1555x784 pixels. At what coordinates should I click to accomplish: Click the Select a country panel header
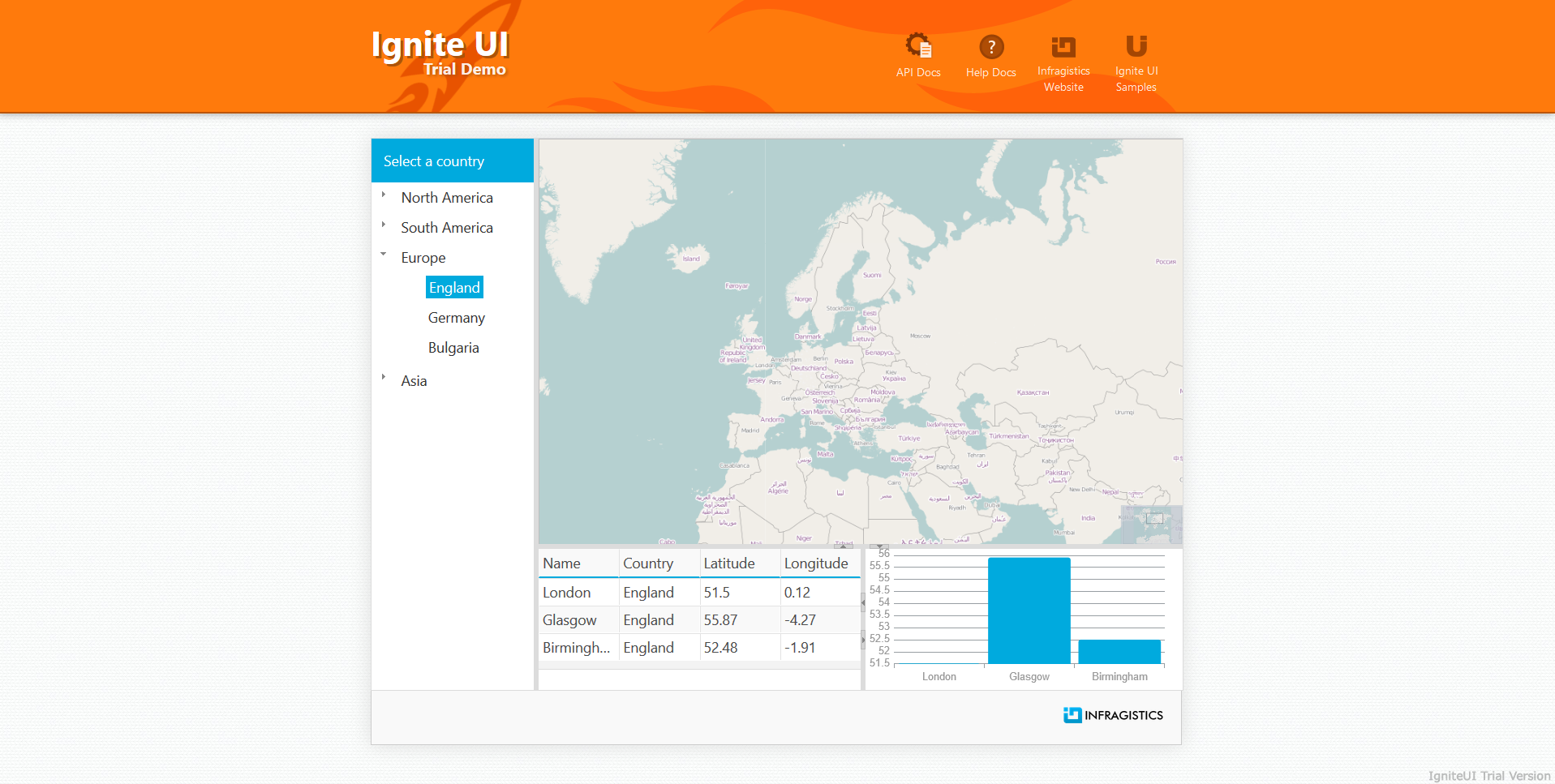(453, 161)
